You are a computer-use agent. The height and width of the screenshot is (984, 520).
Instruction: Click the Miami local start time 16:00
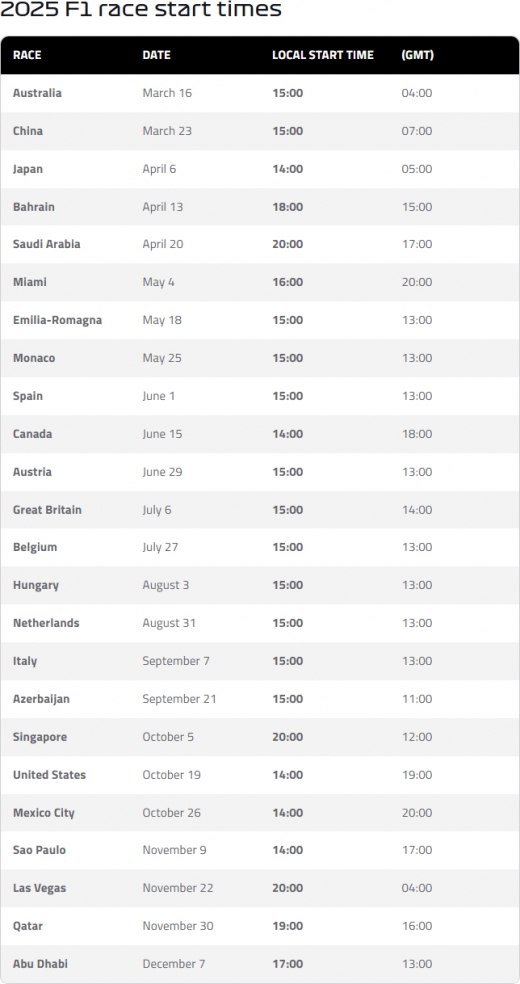coord(287,282)
